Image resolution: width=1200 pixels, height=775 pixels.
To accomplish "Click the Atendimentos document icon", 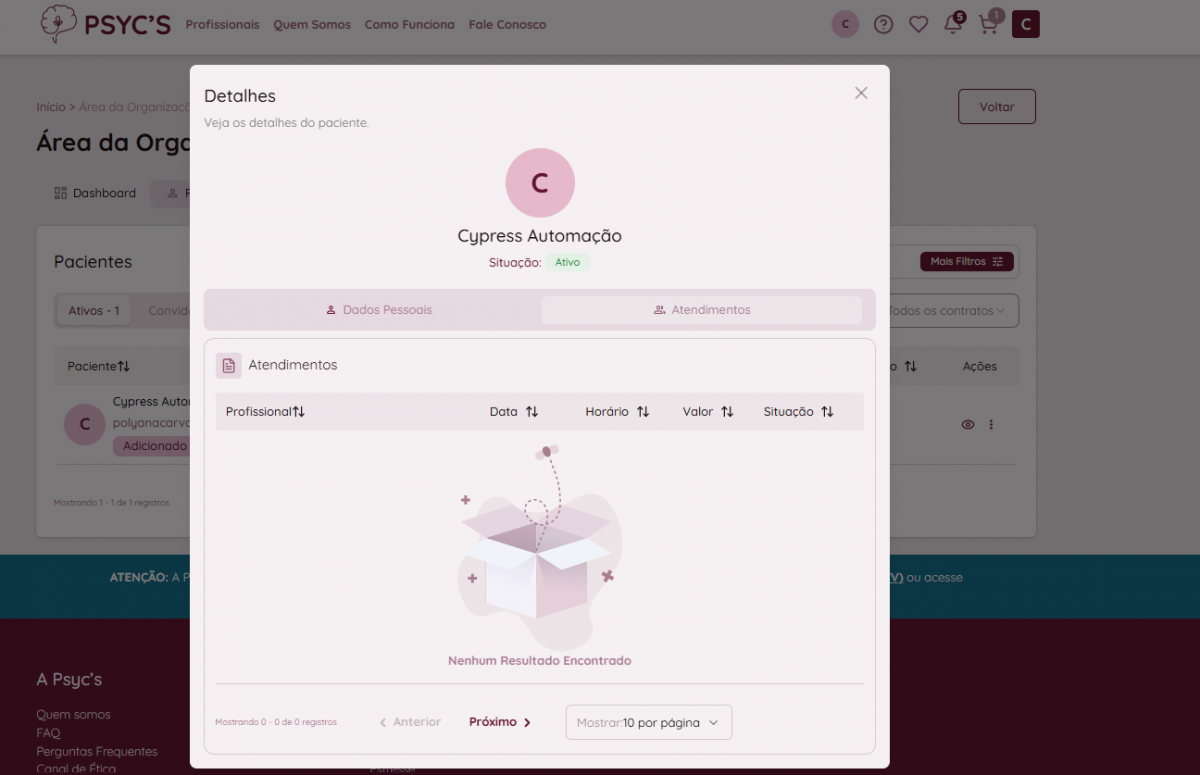I will [x=228, y=366].
